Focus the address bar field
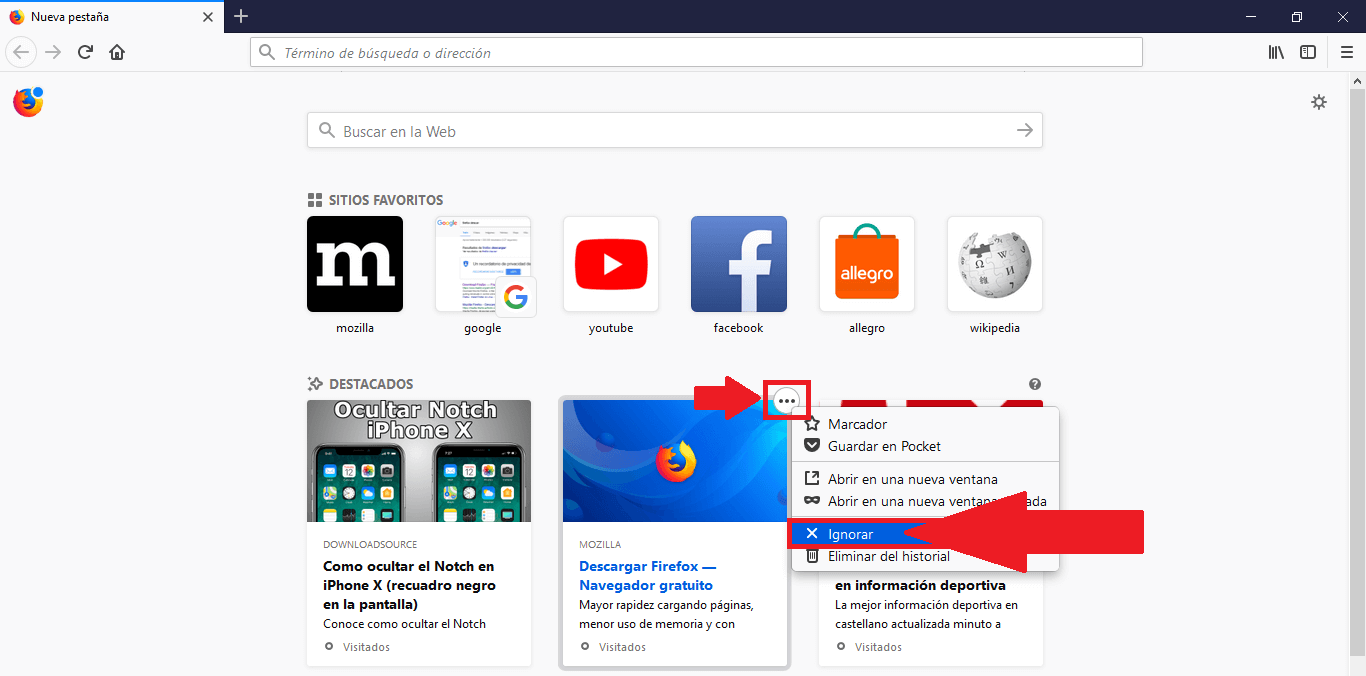The width and height of the screenshot is (1366, 676). pos(696,52)
